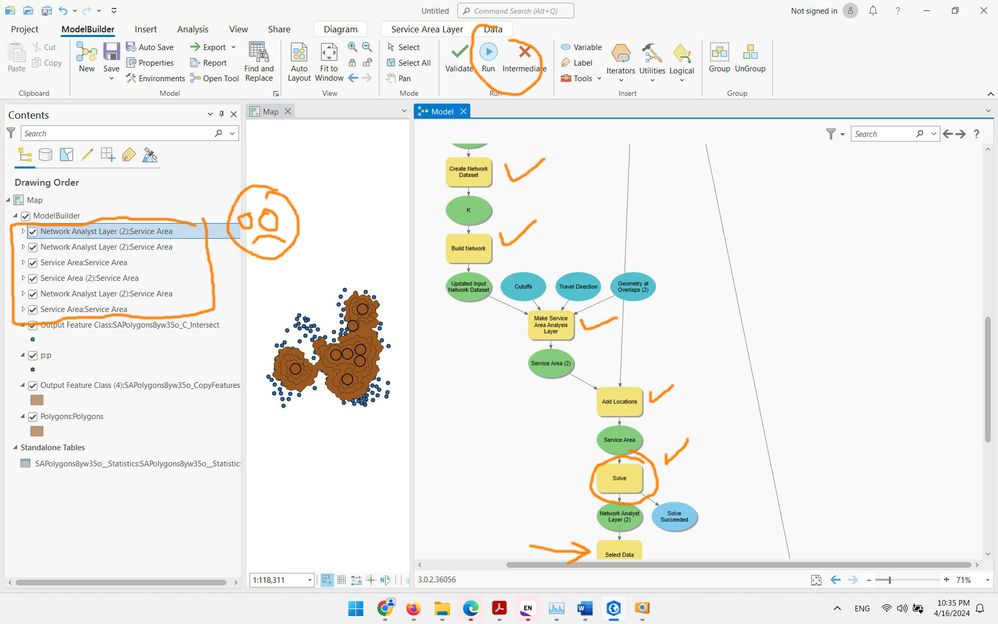Adjust the model zoom slider handle
Screen dimensions: 998x624
coord(890,580)
